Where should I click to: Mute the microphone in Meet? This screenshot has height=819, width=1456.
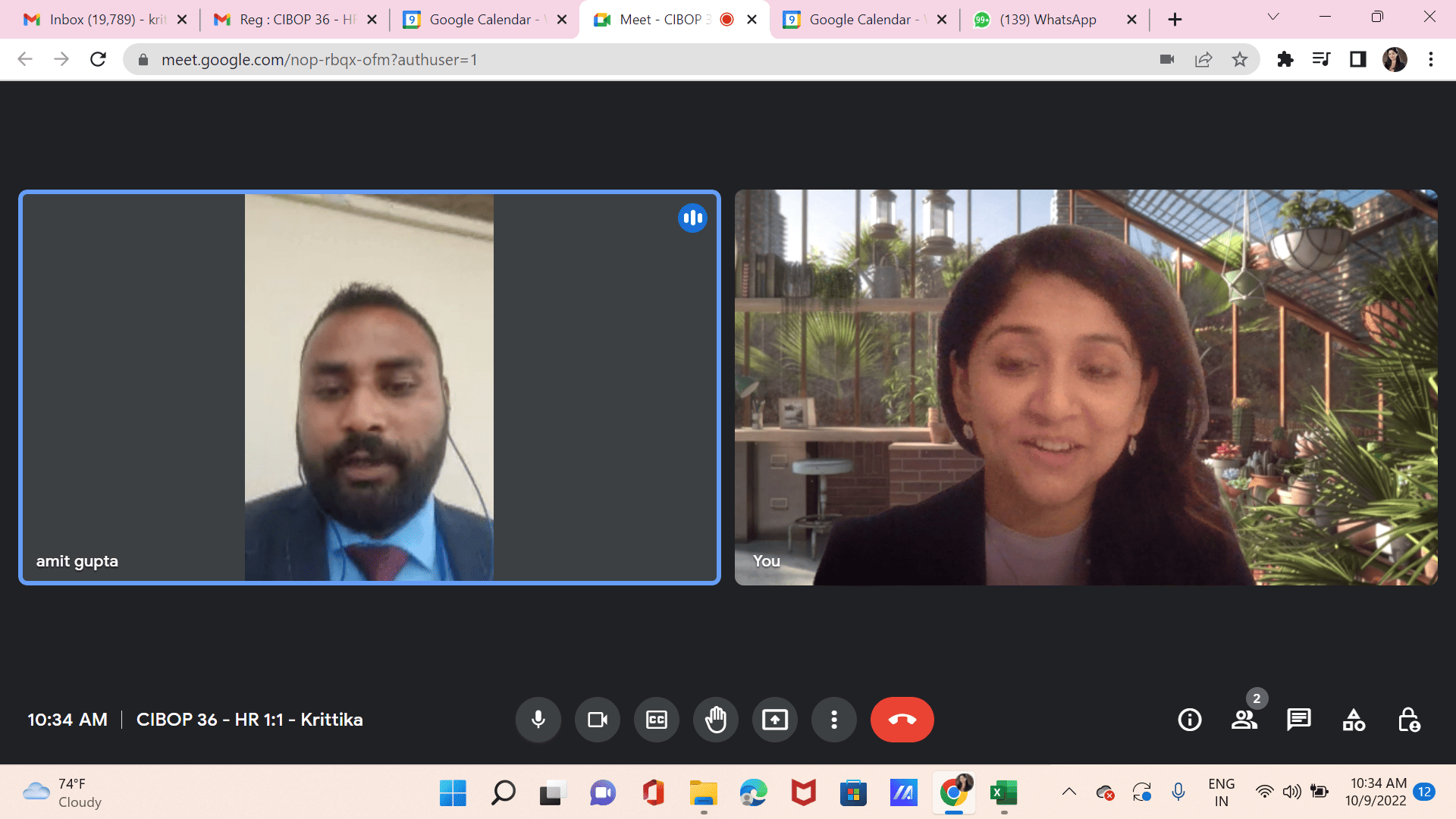[538, 720]
